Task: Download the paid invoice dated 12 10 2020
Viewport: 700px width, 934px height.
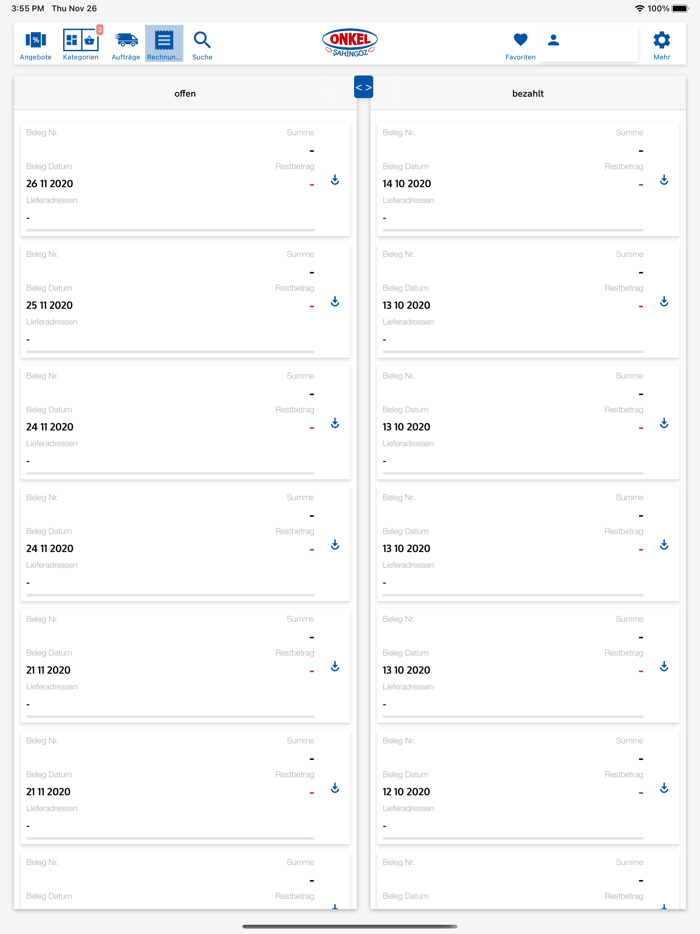Action: (x=664, y=789)
